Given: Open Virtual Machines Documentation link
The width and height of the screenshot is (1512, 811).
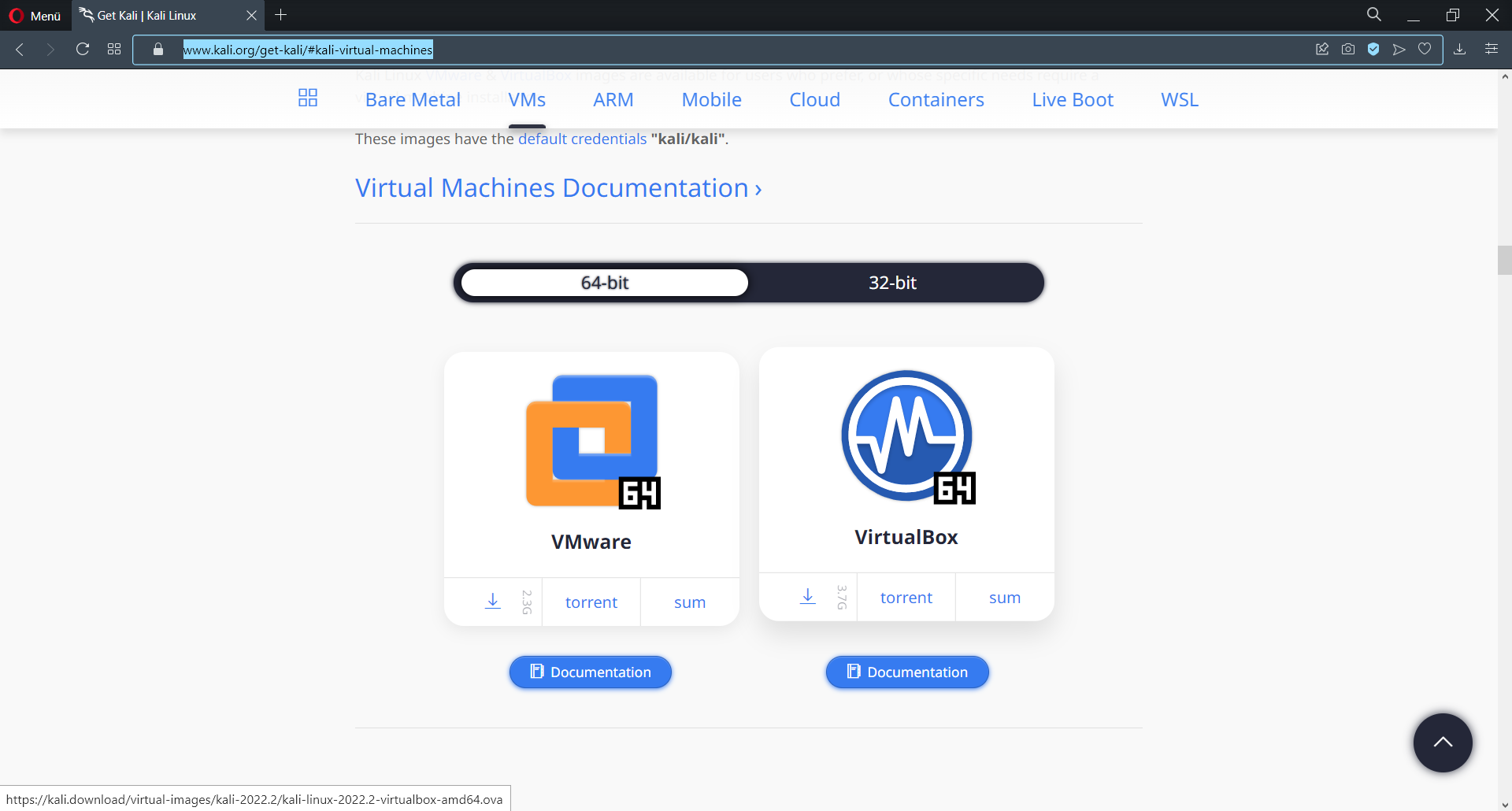Looking at the screenshot, I should click(558, 188).
